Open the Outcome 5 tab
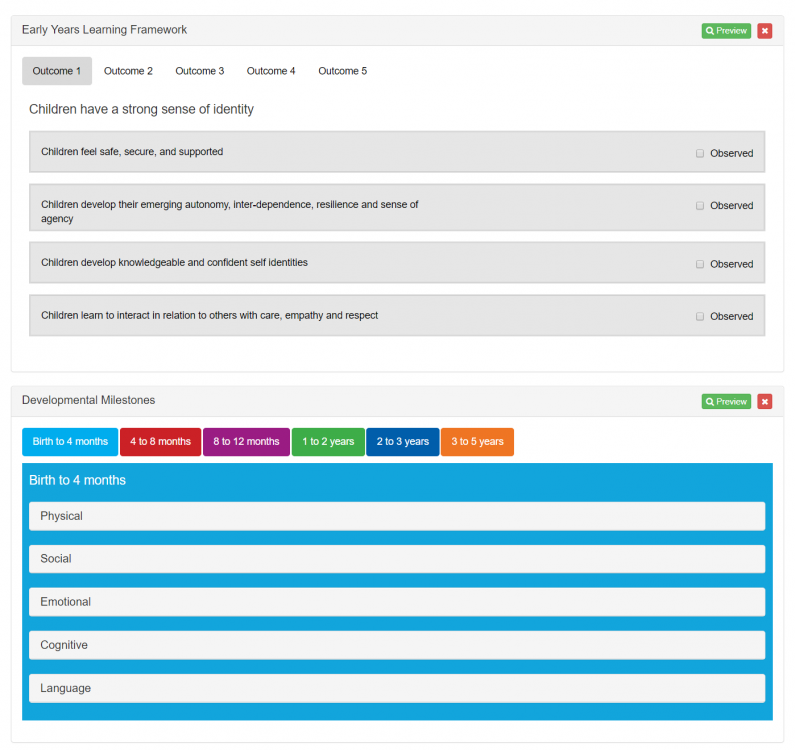 (x=342, y=71)
